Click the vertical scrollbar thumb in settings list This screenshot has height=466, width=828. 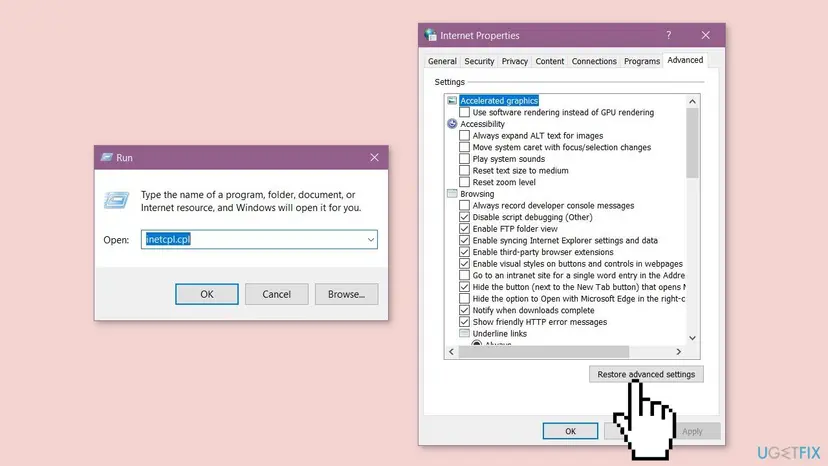692,143
